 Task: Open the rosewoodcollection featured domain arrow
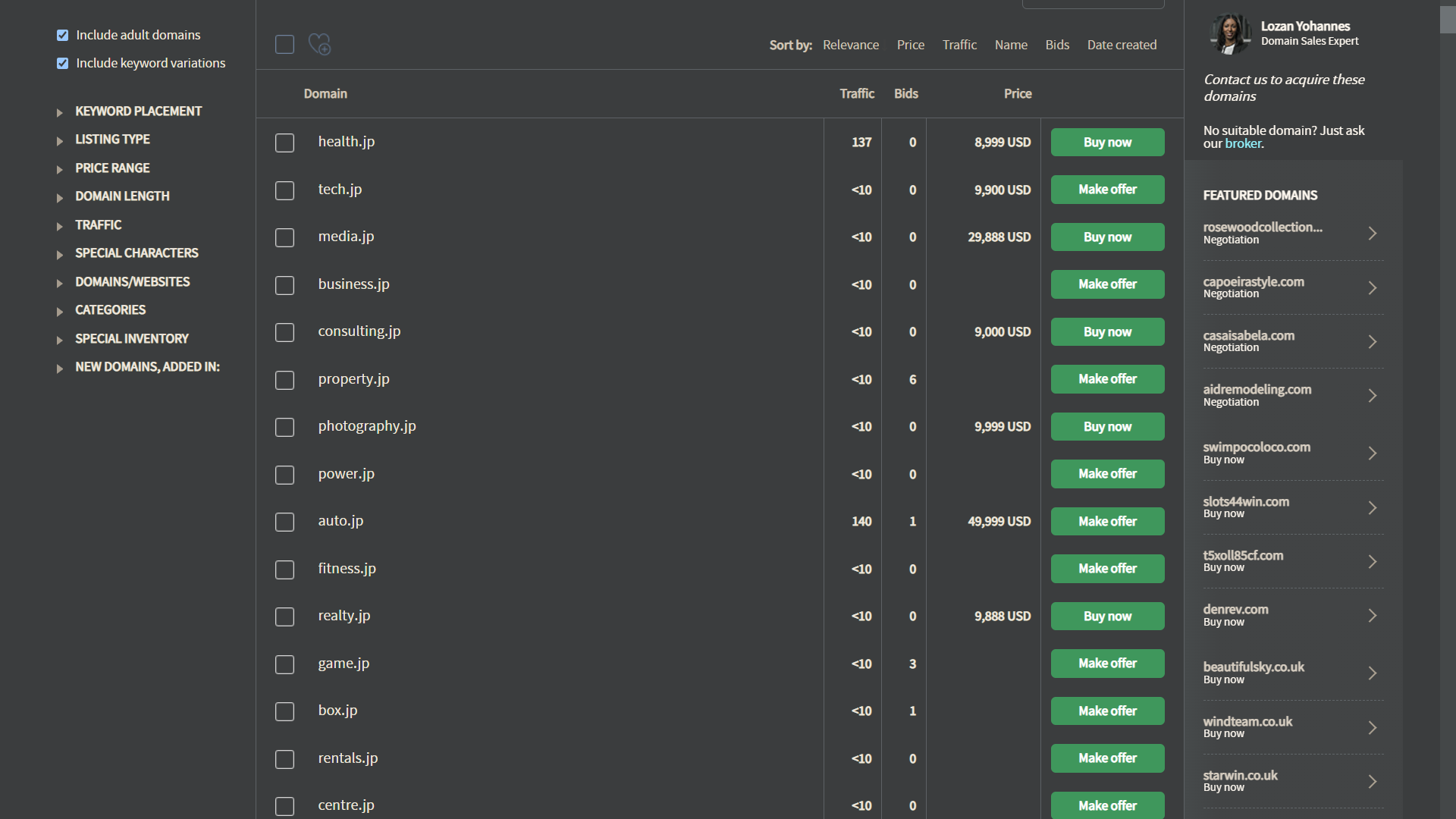click(x=1372, y=234)
